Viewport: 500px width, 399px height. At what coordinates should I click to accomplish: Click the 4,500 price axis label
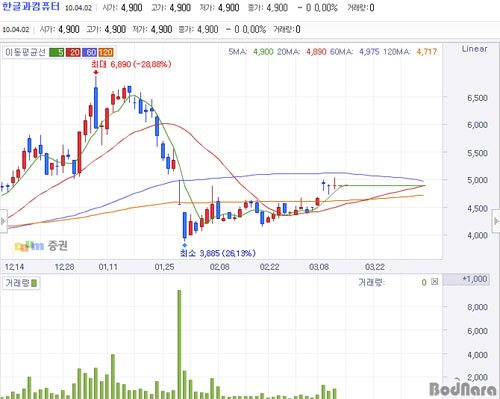(x=477, y=208)
